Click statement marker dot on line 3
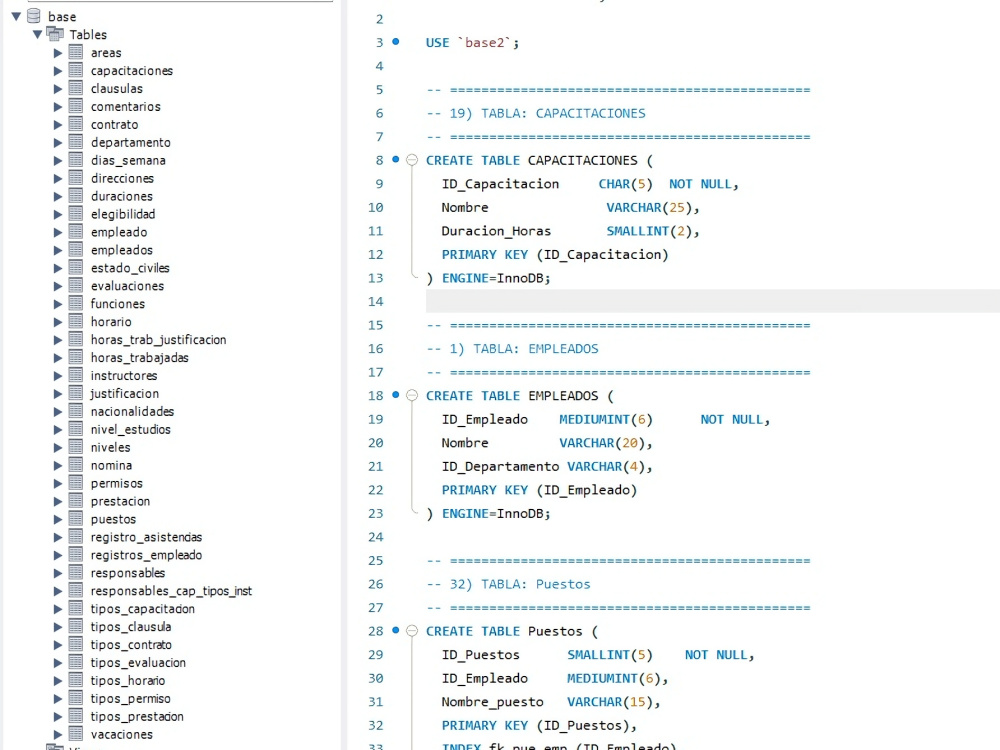 (395, 41)
